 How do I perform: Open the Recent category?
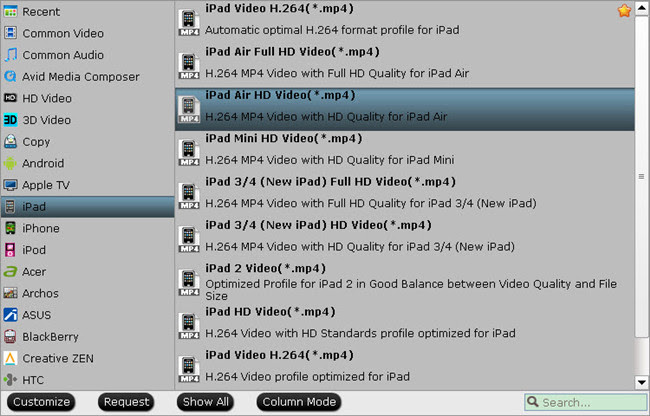(x=87, y=11)
